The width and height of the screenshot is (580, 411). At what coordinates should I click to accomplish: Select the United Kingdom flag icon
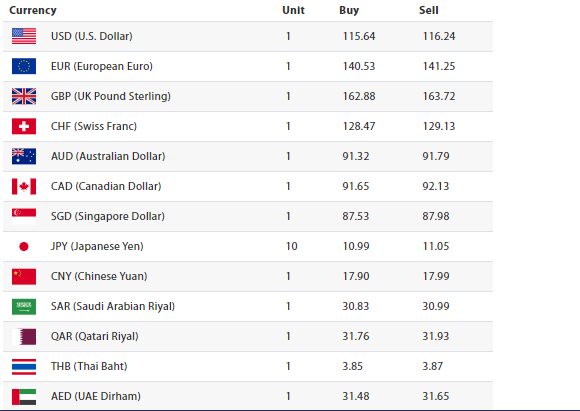pos(24,96)
